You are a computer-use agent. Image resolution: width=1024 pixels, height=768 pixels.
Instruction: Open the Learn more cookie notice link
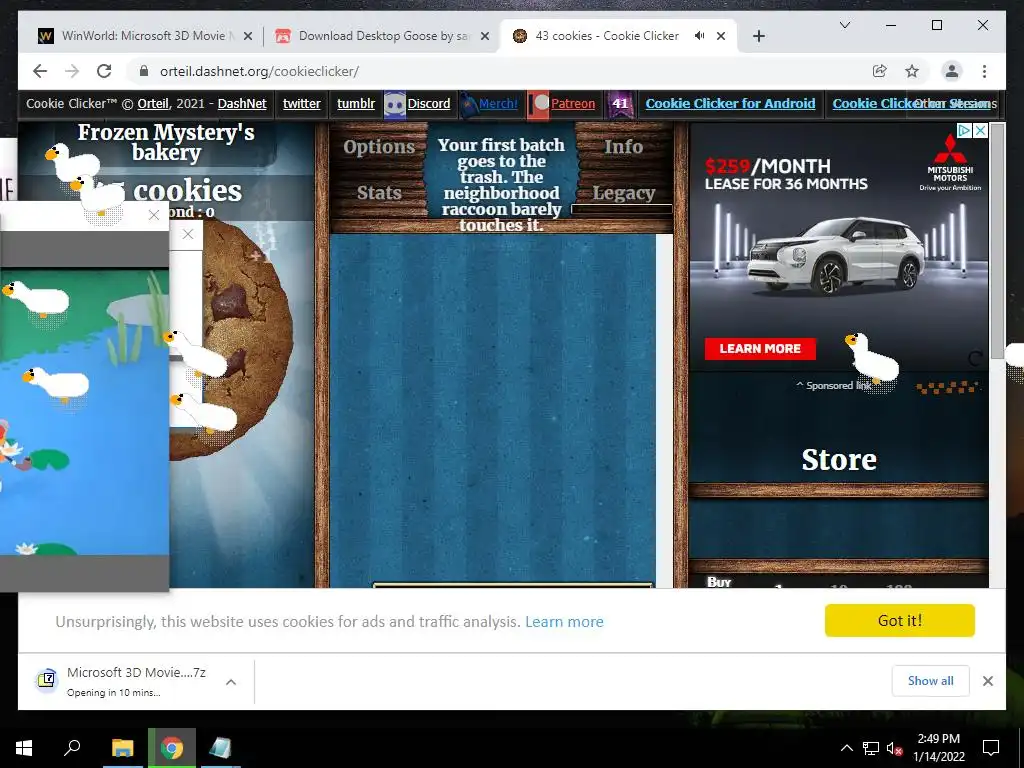click(564, 622)
